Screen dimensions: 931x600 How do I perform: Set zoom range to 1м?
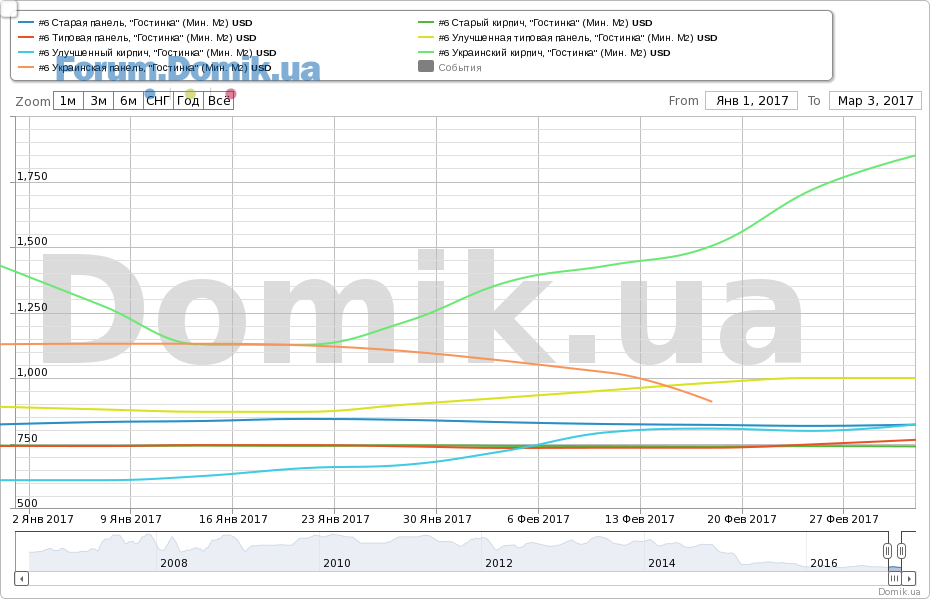click(x=68, y=101)
